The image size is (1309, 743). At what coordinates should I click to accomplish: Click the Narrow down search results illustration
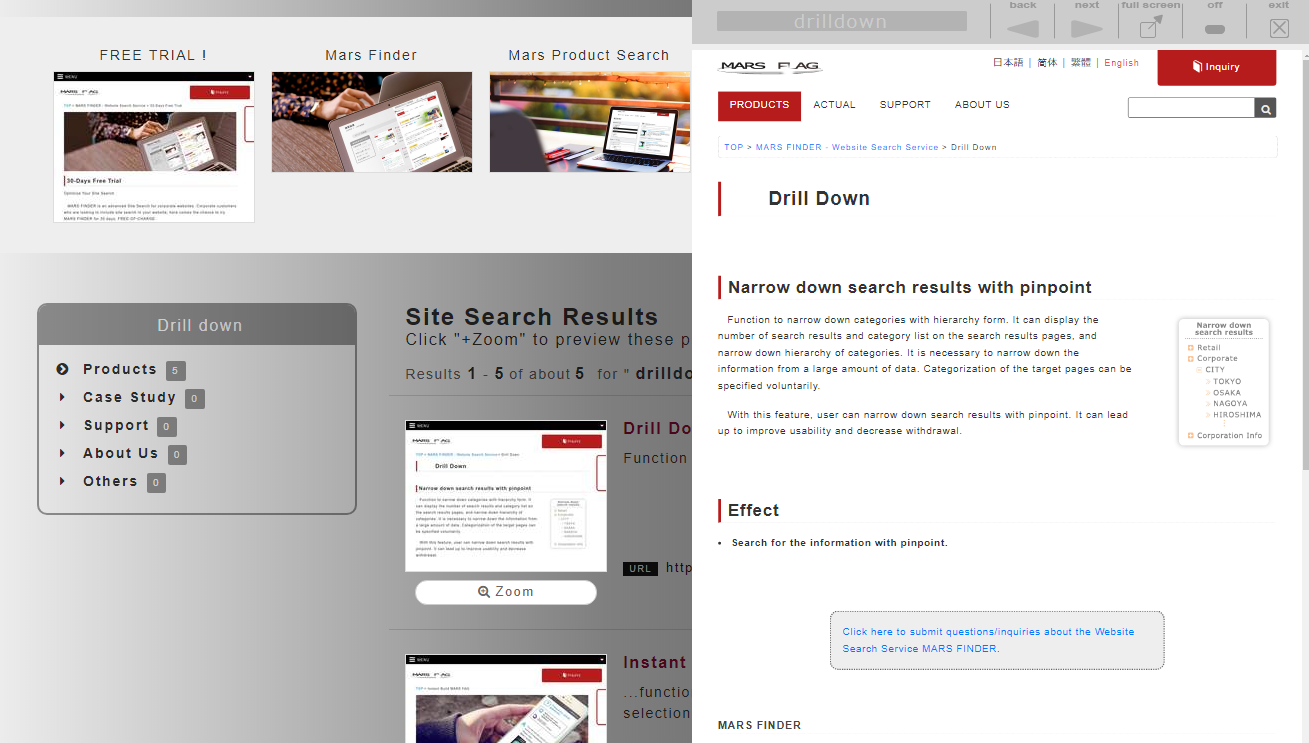point(1224,382)
